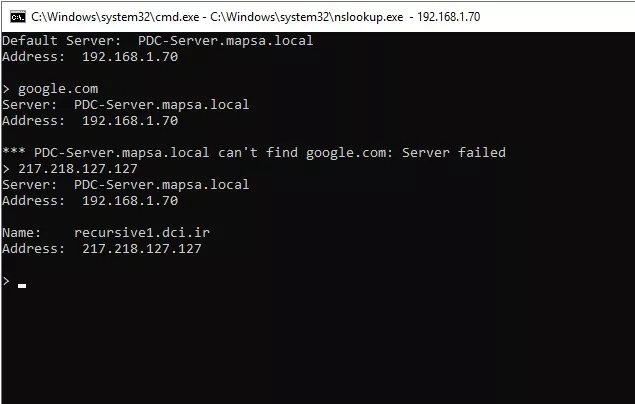Click the 'Name:' label in the output
The image size is (635, 404).
[21, 232]
